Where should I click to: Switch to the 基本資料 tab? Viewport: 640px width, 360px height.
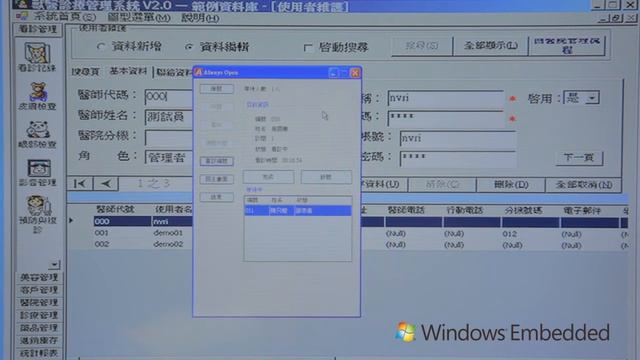point(128,71)
